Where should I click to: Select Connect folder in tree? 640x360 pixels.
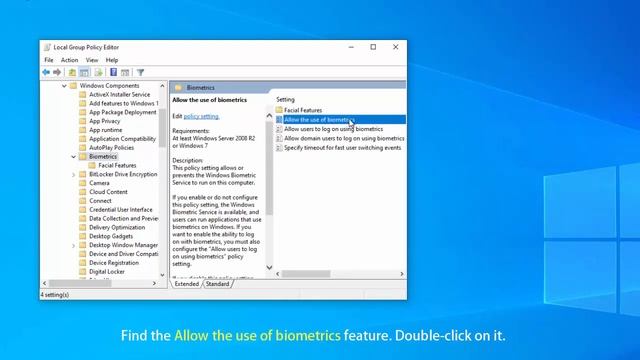point(100,201)
